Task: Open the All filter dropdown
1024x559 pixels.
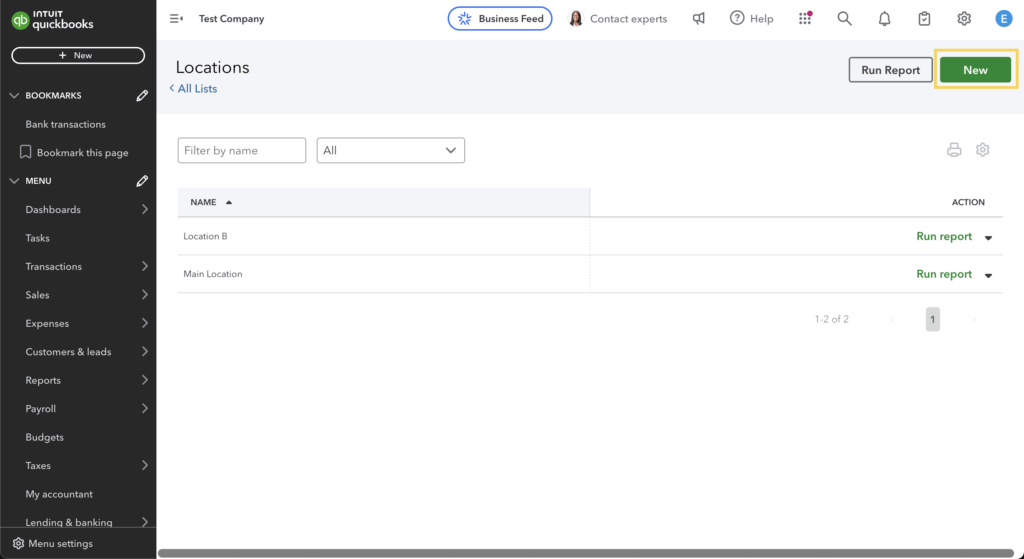Action: click(x=390, y=150)
